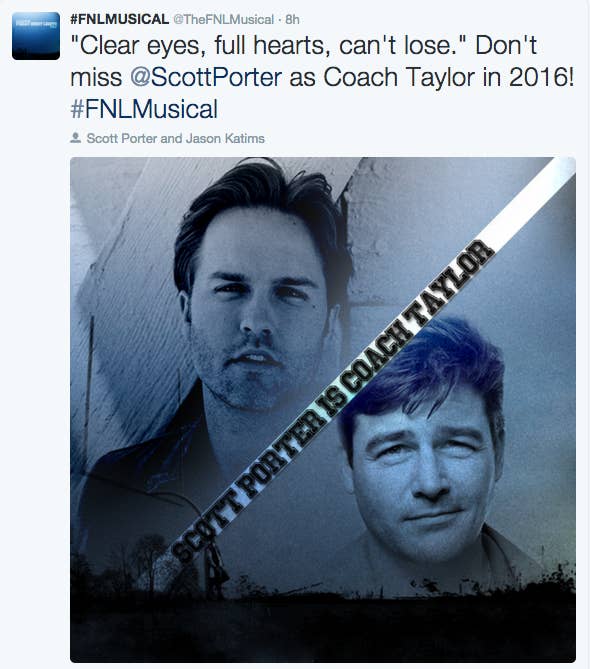
Task: Click the word "miss" in the tweet
Action: (x=96, y=77)
